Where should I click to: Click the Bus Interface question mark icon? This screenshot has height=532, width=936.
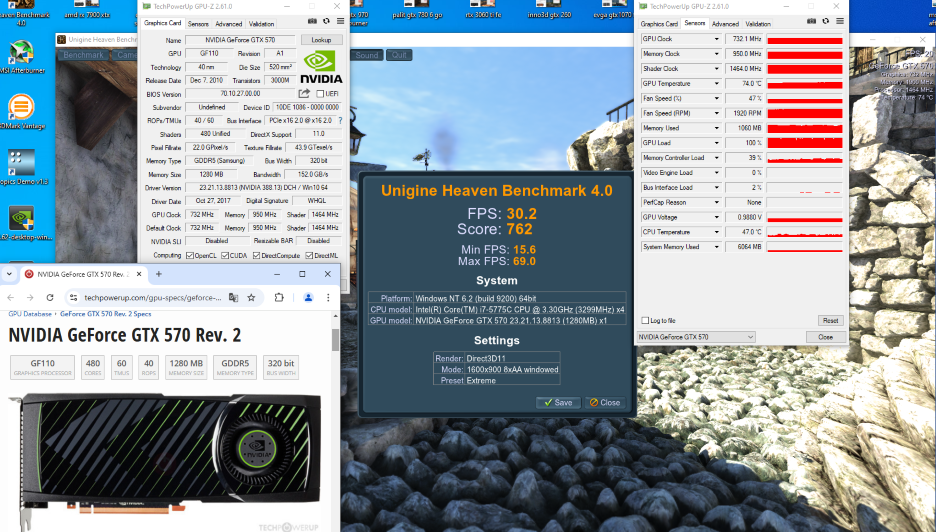(339, 120)
